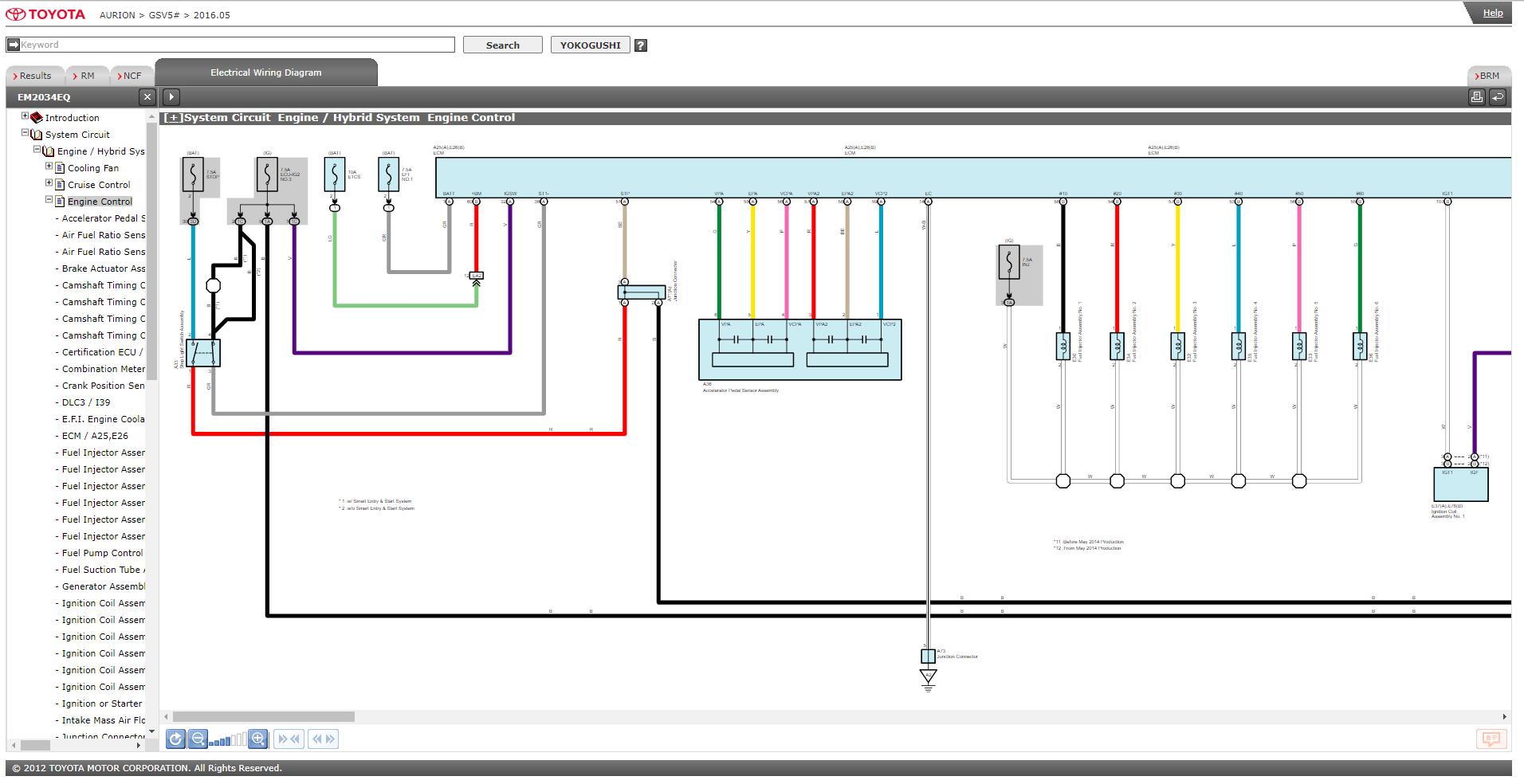Toggle the side panel with play arrow
Screen dimensions: 1524x784
click(171, 97)
